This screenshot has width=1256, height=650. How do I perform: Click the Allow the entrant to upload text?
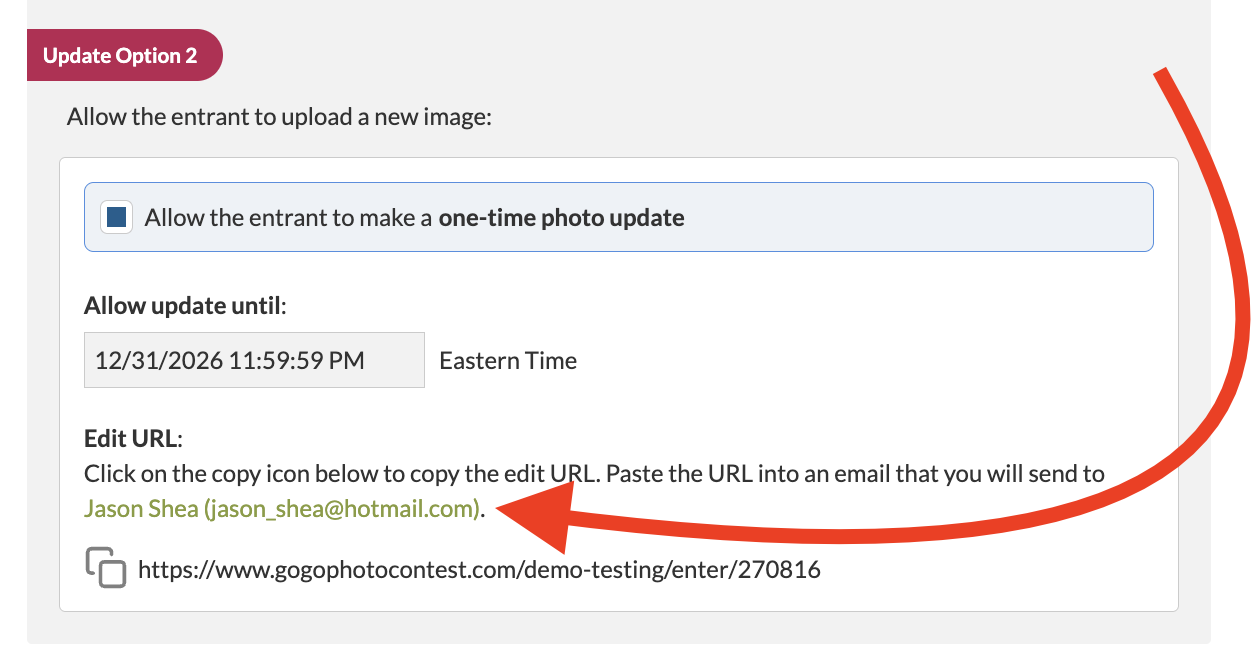pyautogui.click(x=280, y=117)
